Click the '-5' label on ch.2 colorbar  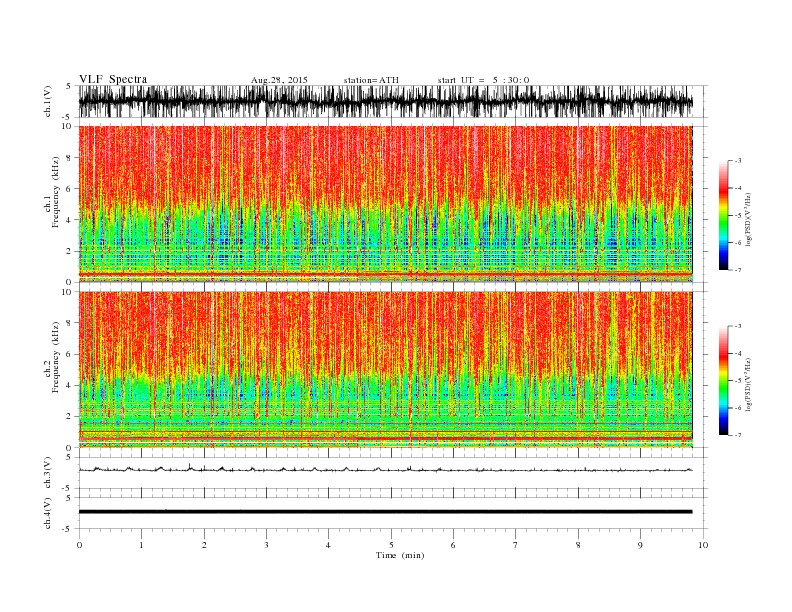tap(737, 381)
